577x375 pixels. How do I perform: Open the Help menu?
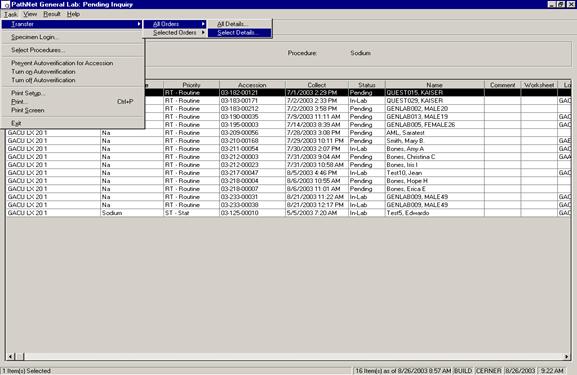coord(73,14)
